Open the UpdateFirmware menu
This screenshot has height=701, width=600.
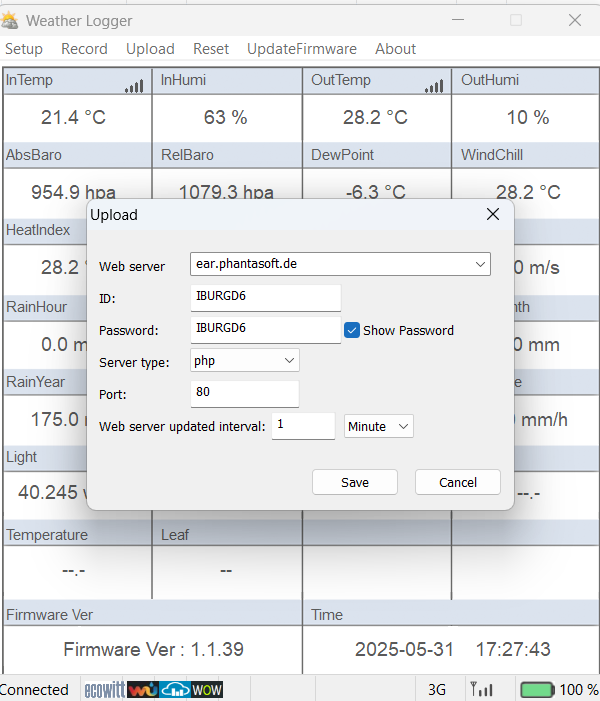(x=302, y=49)
